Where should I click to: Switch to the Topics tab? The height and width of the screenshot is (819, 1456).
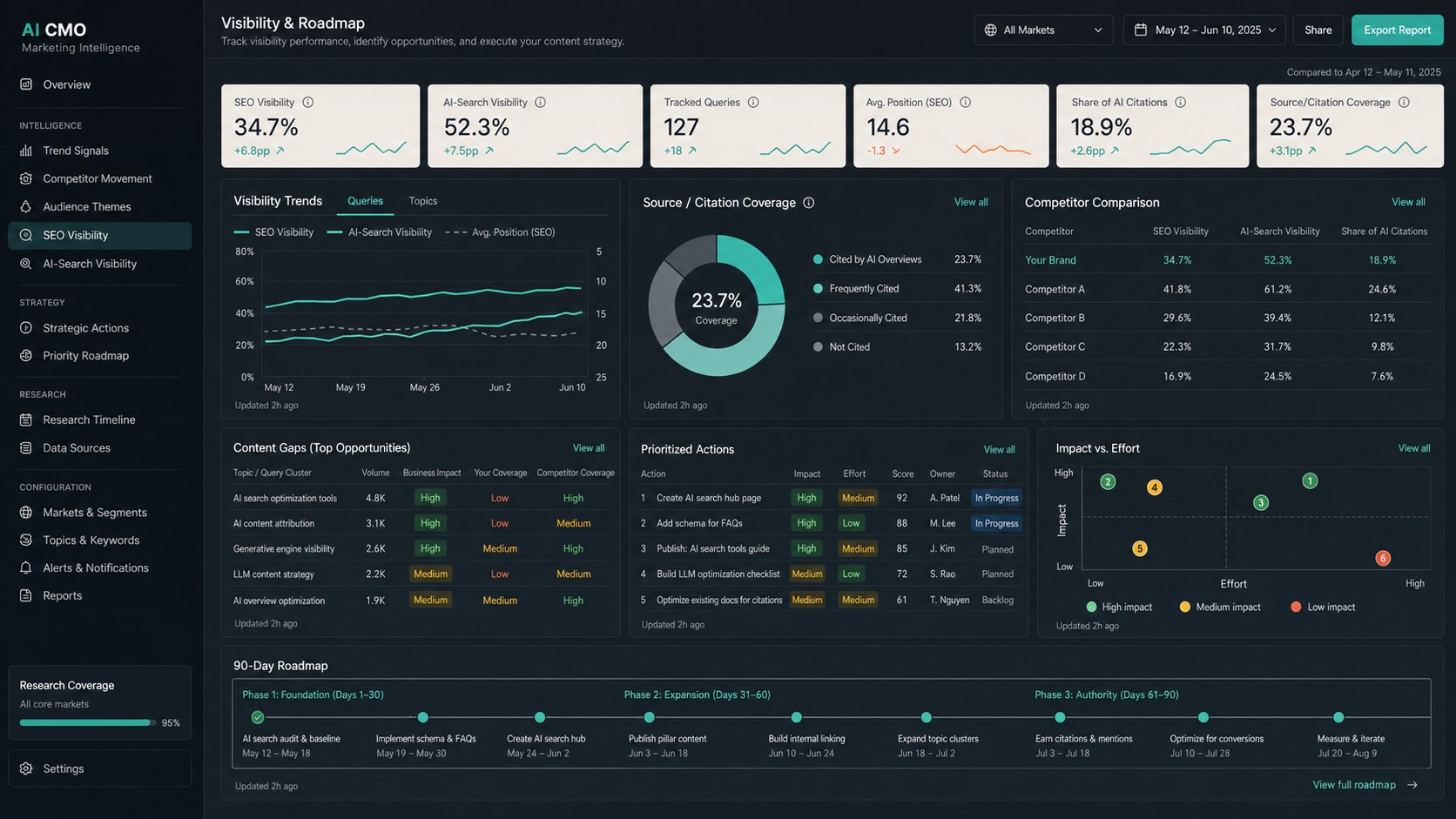423,201
